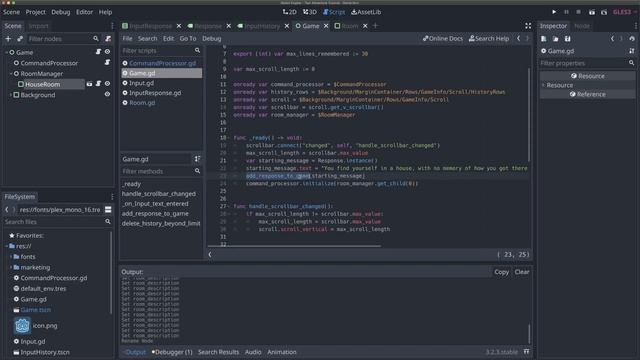Open the Debug menu in top bar
The image size is (640, 360).
click(x=61, y=12)
